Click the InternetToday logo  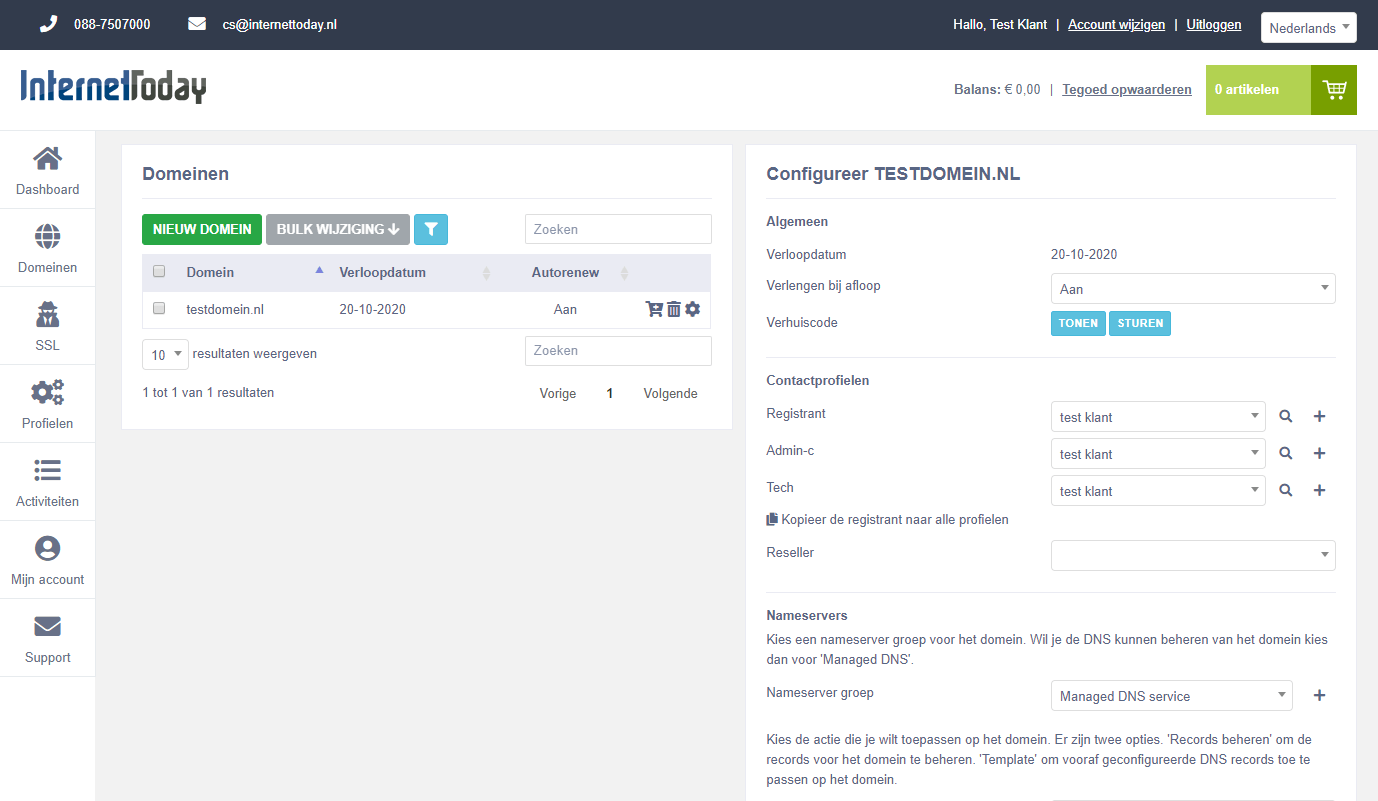coord(113,87)
